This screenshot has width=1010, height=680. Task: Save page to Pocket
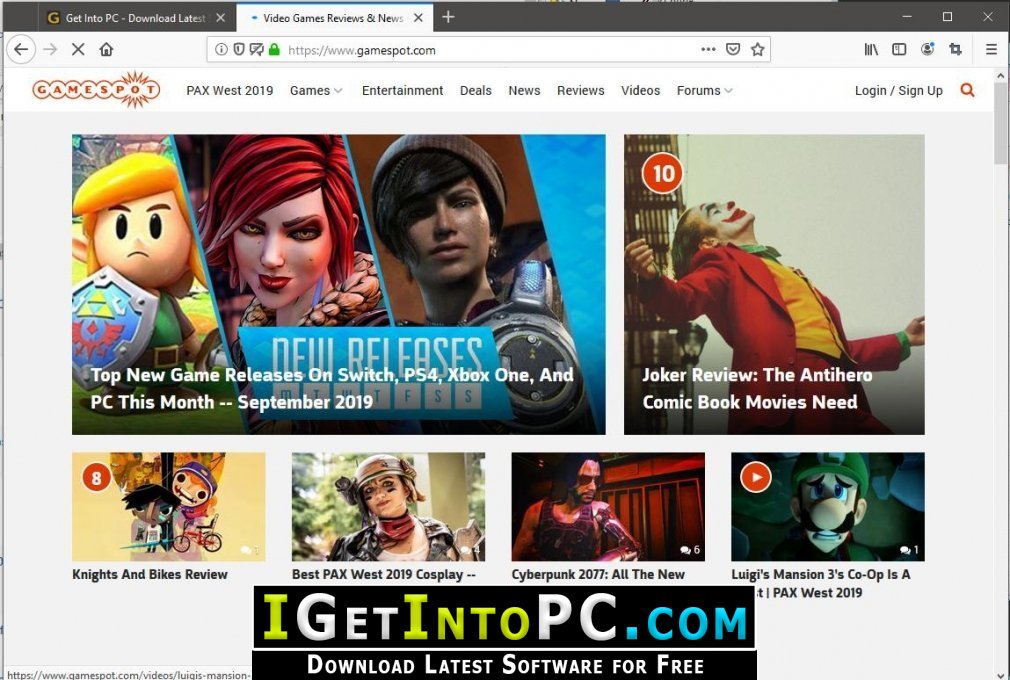[733, 50]
